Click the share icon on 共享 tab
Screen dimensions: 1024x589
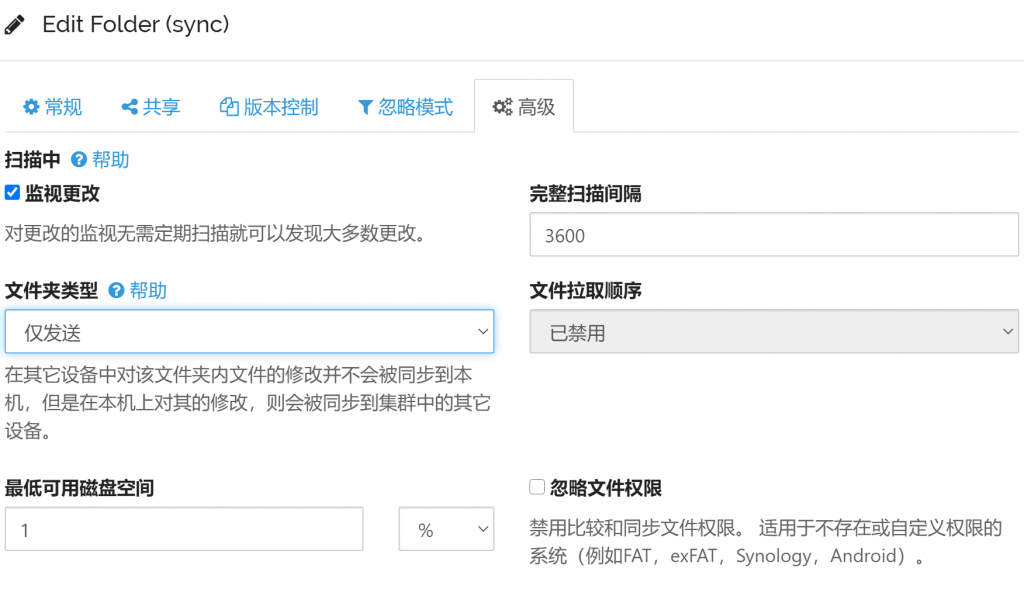click(x=129, y=106)
